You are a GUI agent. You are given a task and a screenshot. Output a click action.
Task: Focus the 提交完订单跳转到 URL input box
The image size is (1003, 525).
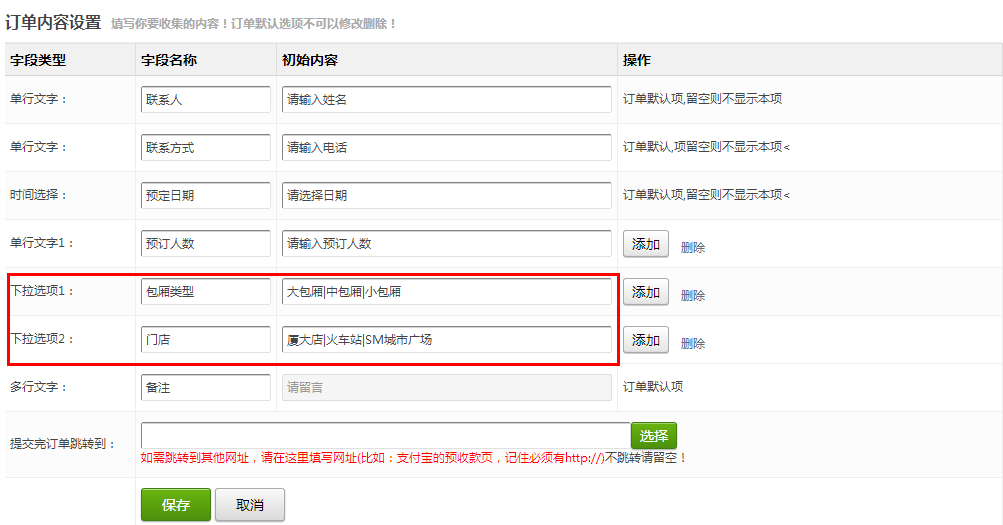coord(385,436)
